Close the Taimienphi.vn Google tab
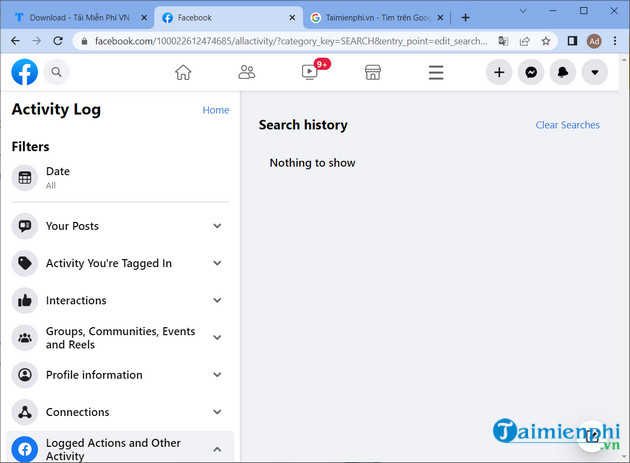The height and width of the screenshot is (463, 630). point(440,18)
